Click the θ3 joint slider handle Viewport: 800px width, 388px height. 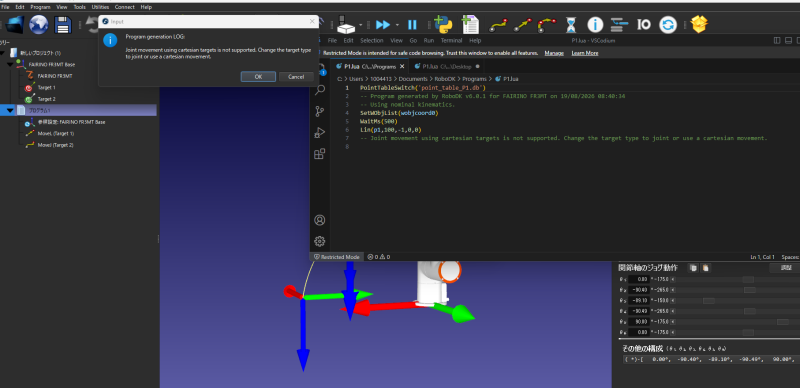click(x=708, y=301)
